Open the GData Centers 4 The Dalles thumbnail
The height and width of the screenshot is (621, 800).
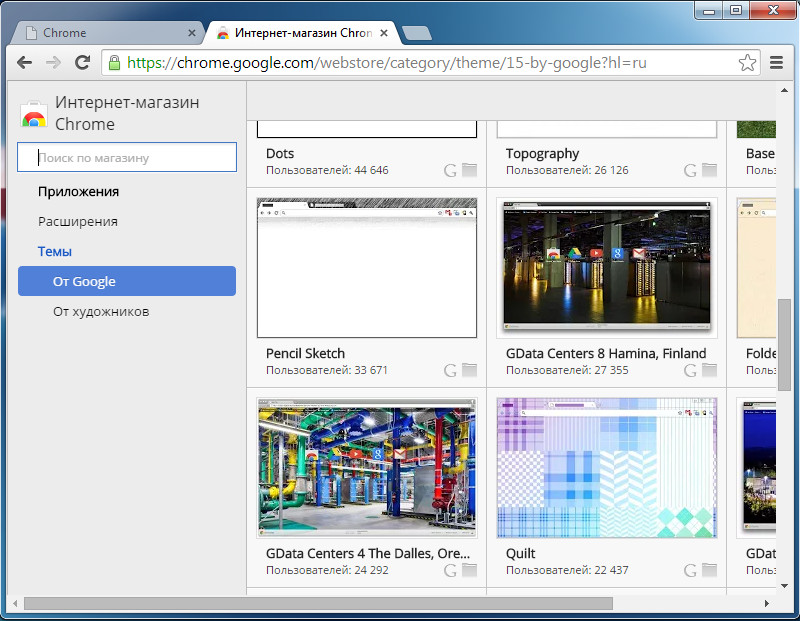(x=367, y=468)
